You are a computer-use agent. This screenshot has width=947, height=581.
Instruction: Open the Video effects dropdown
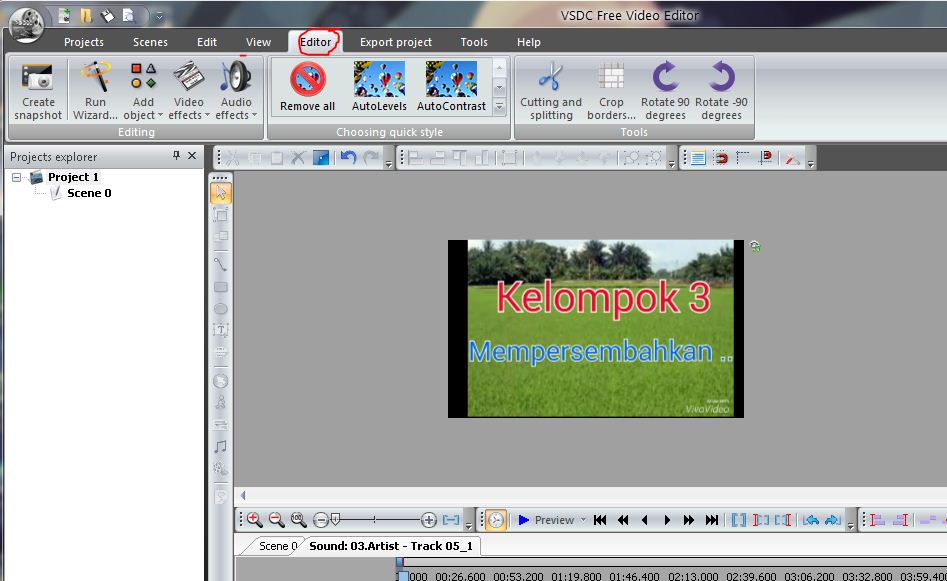[x=187, y=90]
